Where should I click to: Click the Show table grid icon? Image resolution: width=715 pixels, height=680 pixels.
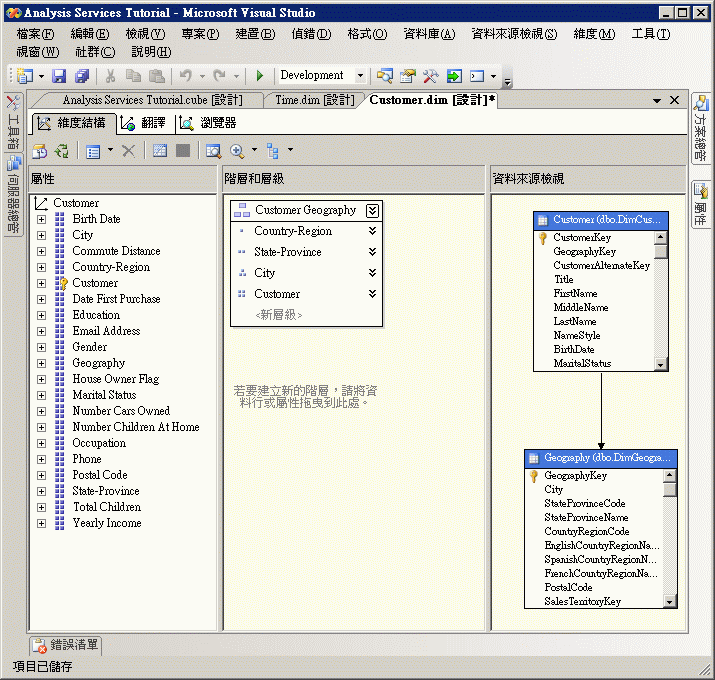[160, 151]
